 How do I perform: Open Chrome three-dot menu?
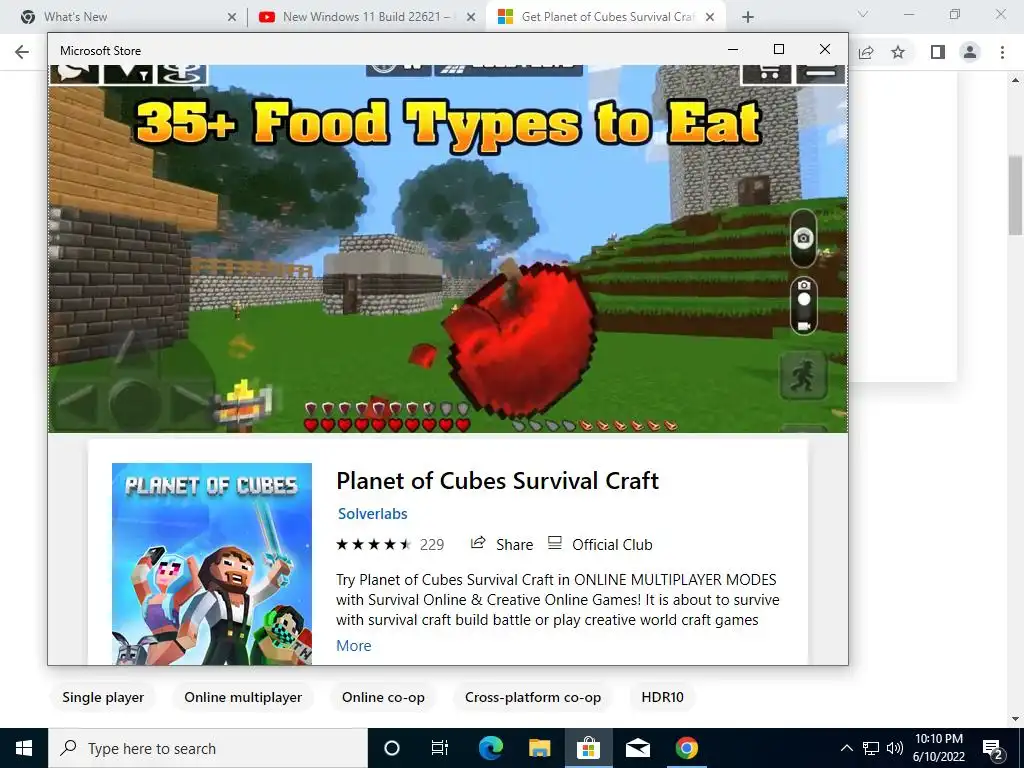[x=1002, y=52]
